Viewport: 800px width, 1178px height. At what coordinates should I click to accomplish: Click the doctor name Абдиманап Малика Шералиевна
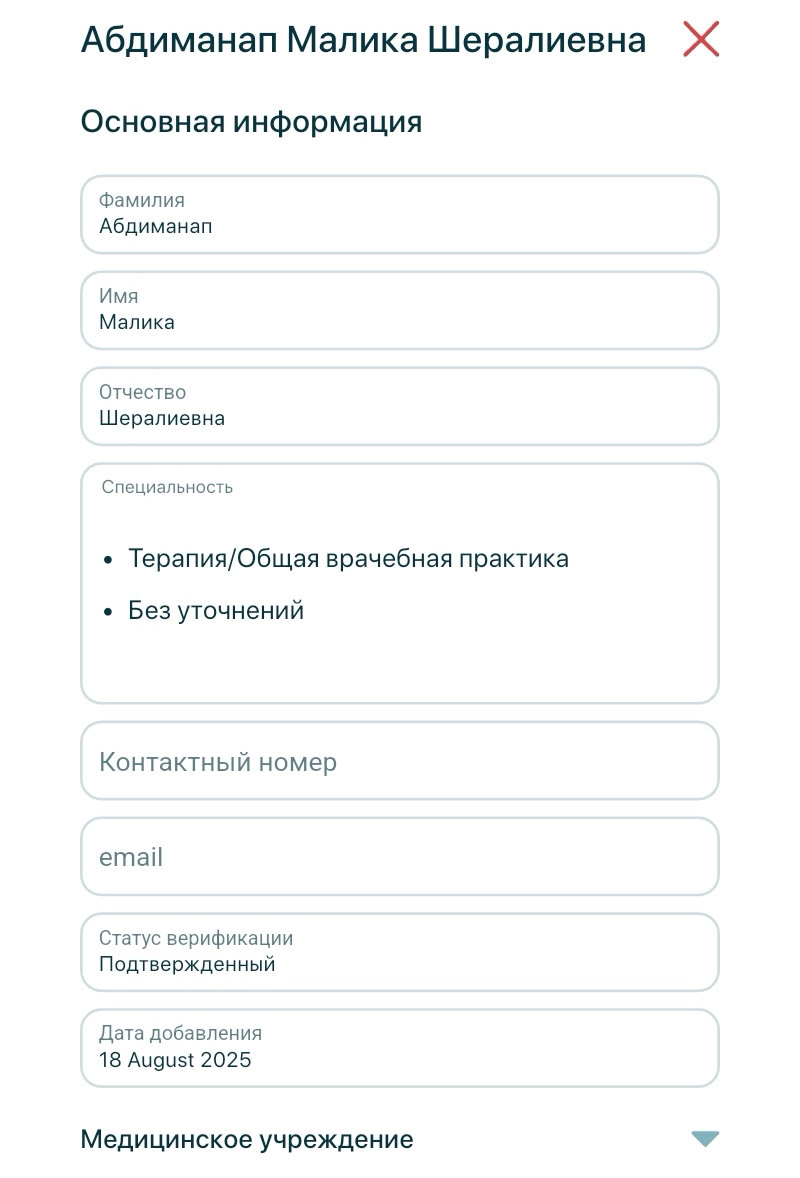[362, 40]
